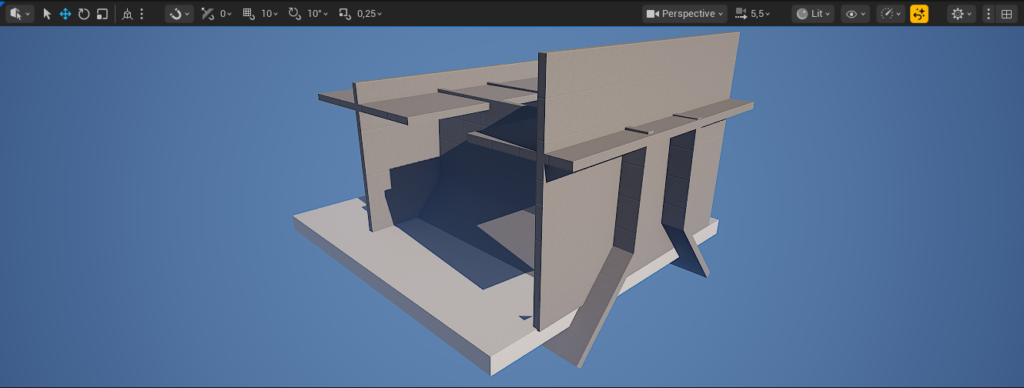The width and height of the screenshot is (1024, 388).
Task: Open the transform options three-dot menu
Action: [142, 14]
